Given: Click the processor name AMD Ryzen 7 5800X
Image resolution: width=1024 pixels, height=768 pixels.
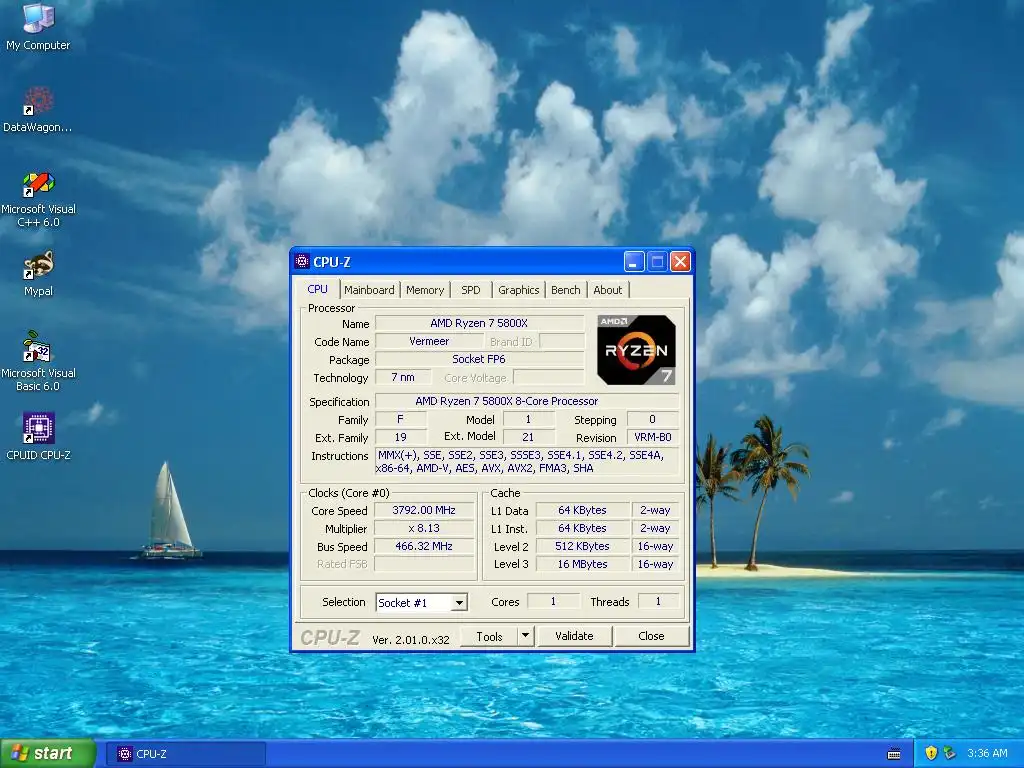Looking at the screenshot, I should click(479, 323).
